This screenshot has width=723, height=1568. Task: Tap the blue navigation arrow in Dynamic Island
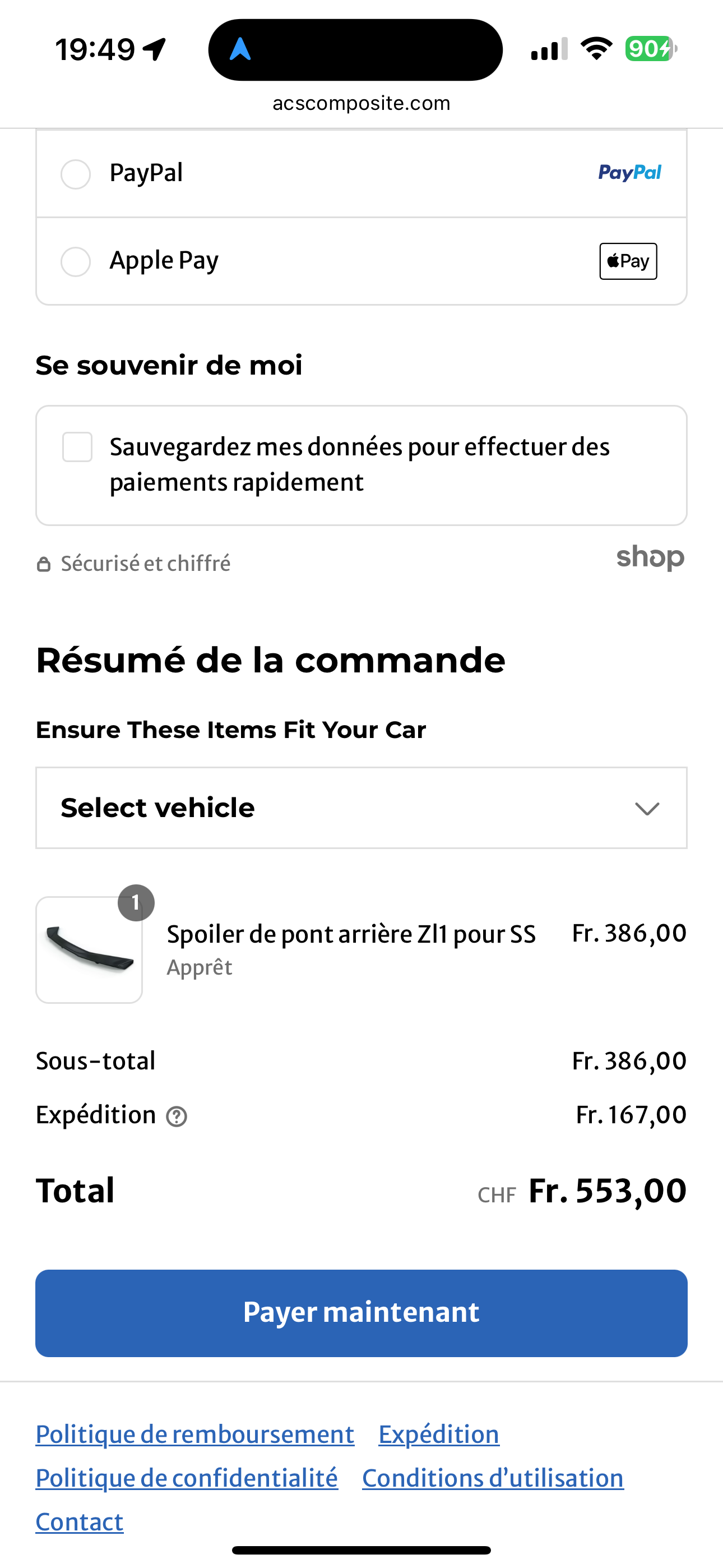pyautogui.click(x=240, y=49)
